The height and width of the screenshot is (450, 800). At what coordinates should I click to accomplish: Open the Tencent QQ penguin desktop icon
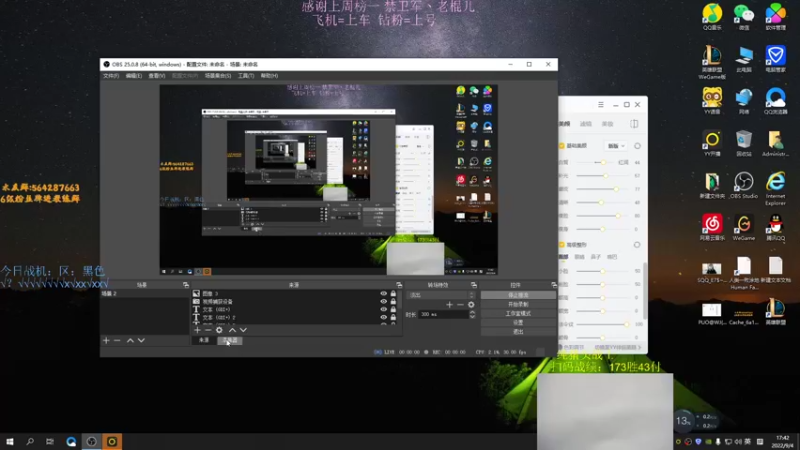[776, 227]
